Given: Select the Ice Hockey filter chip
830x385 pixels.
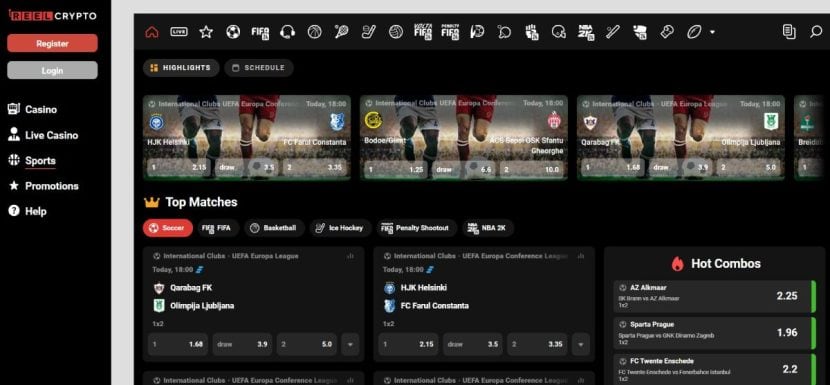Looking at the screenshot, I should click(340, 228).
